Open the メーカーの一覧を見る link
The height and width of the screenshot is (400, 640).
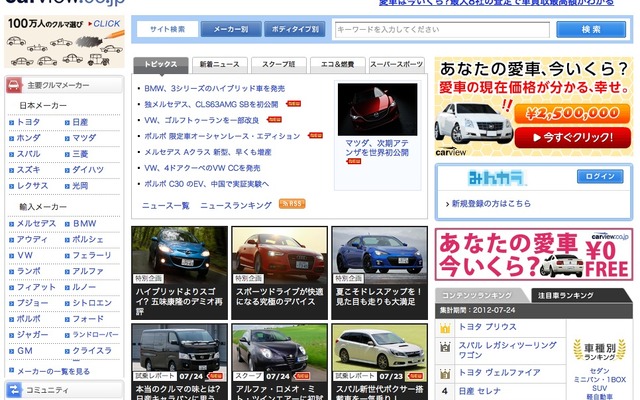[53, 371]
